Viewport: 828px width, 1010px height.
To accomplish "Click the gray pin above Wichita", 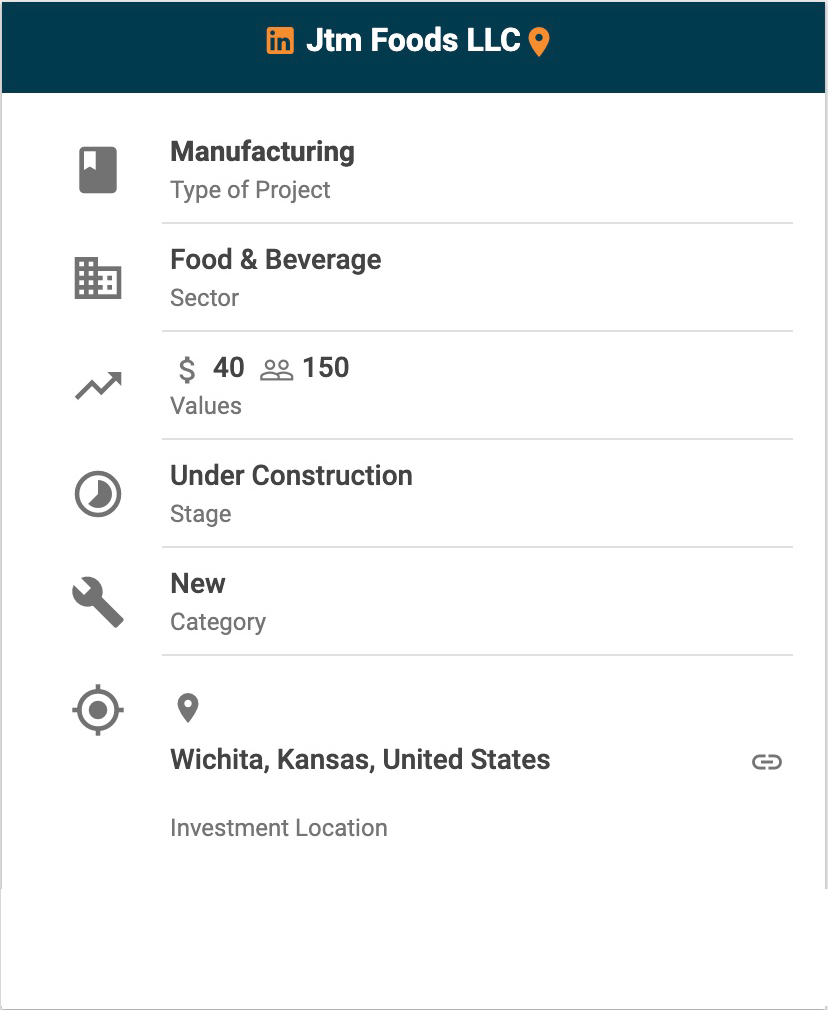I will click(188, 708).
